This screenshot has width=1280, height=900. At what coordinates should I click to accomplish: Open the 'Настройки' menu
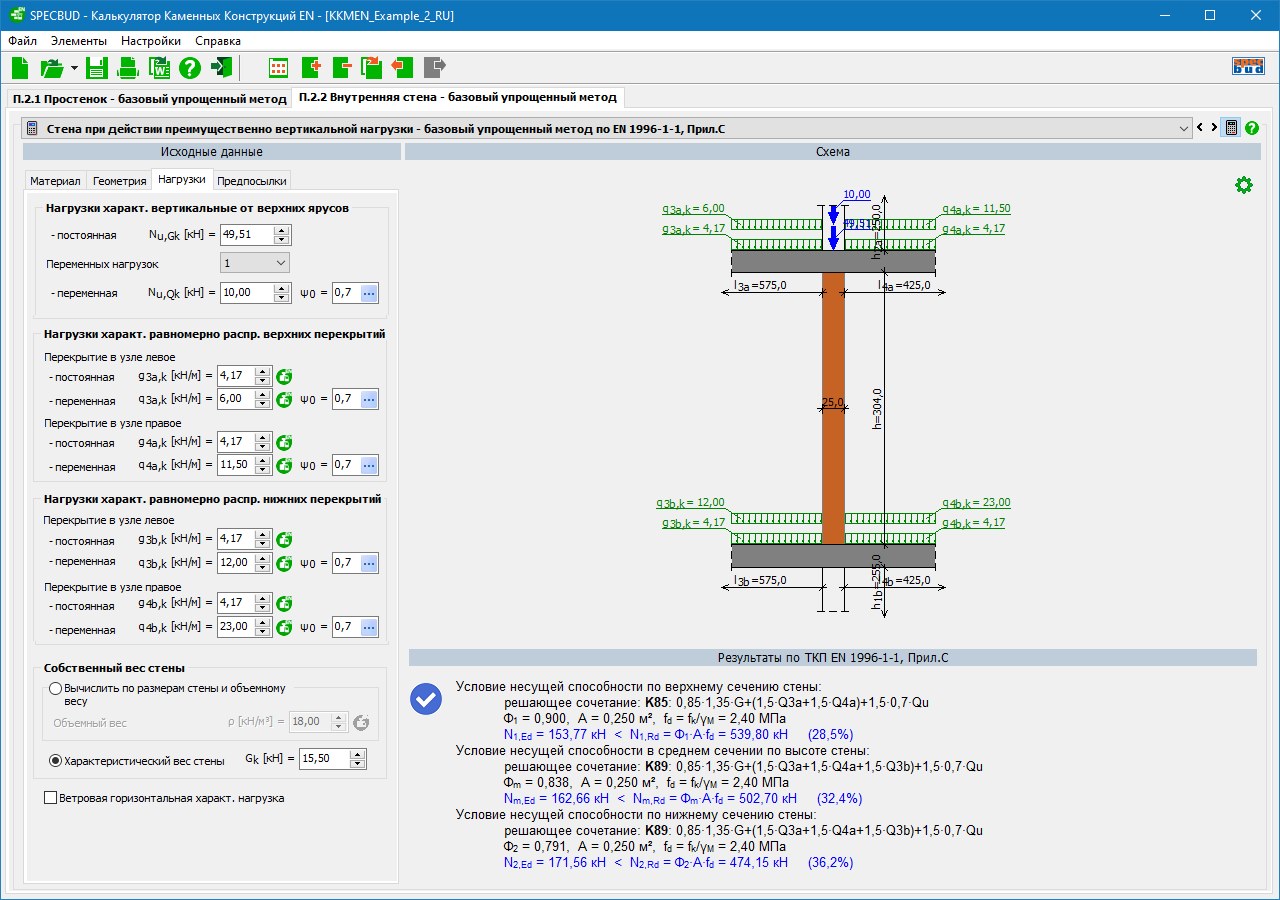click(151, 41)
